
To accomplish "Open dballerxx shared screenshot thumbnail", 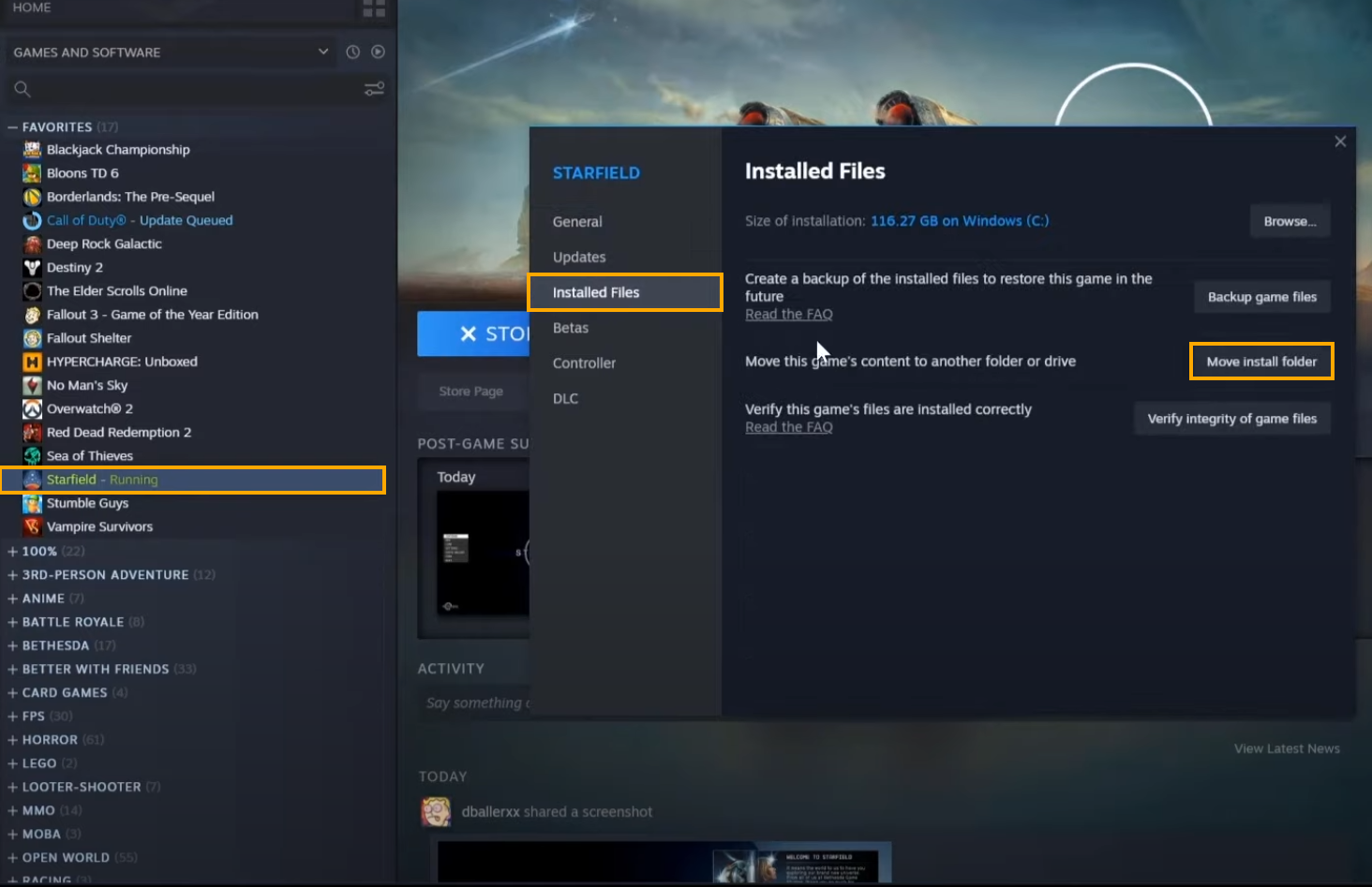I will [664, 863].
